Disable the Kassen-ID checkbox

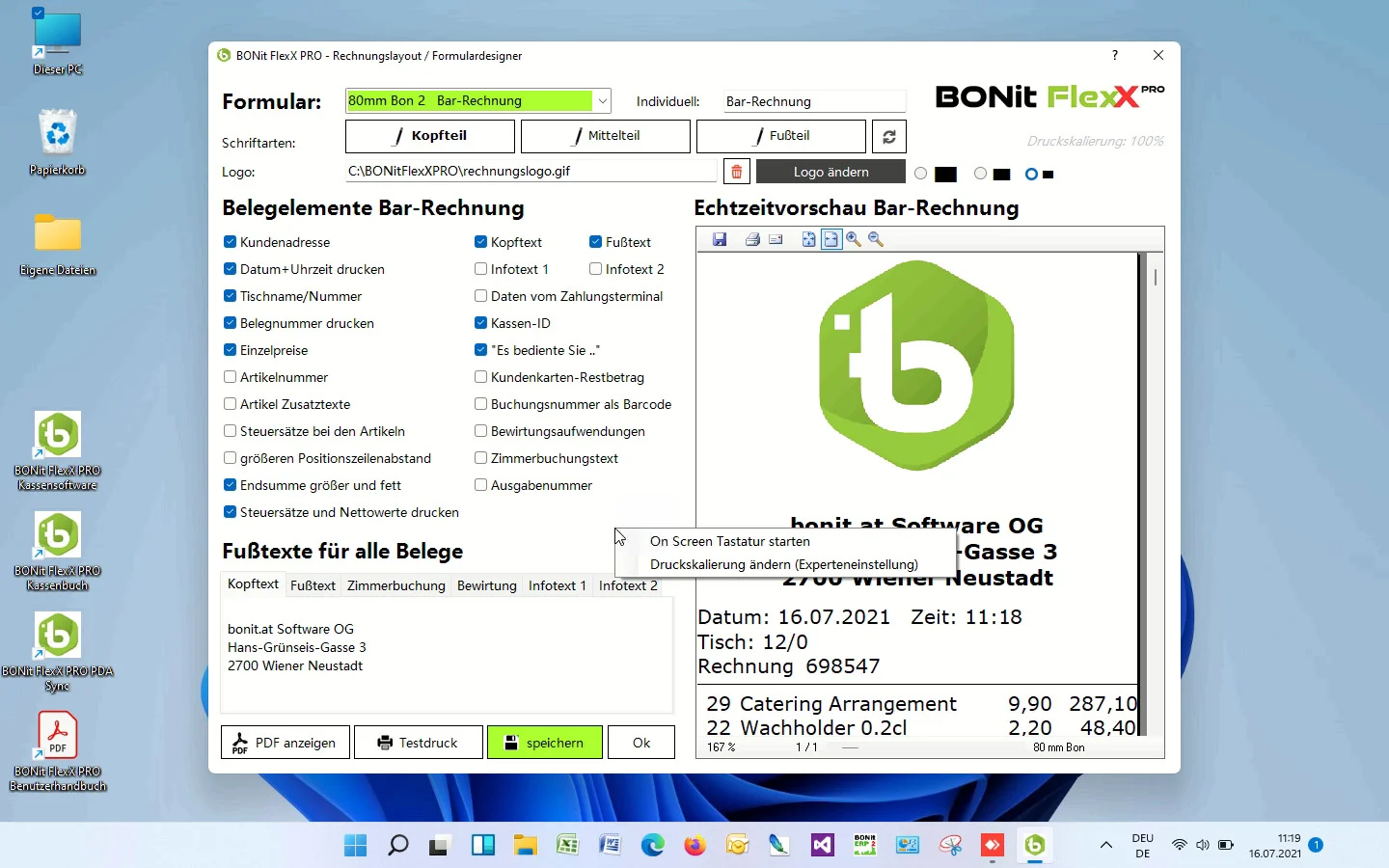pyautogui.click(x=479, y=323)
